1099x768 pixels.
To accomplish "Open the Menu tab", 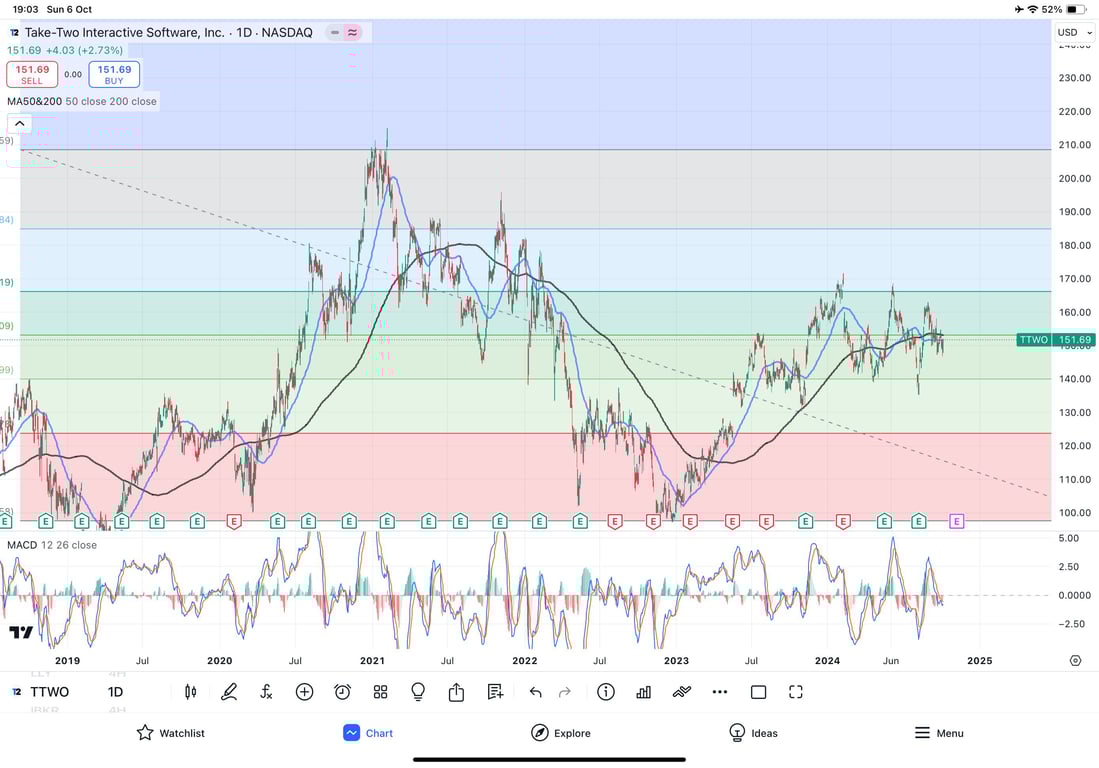I will coord(939,733).
